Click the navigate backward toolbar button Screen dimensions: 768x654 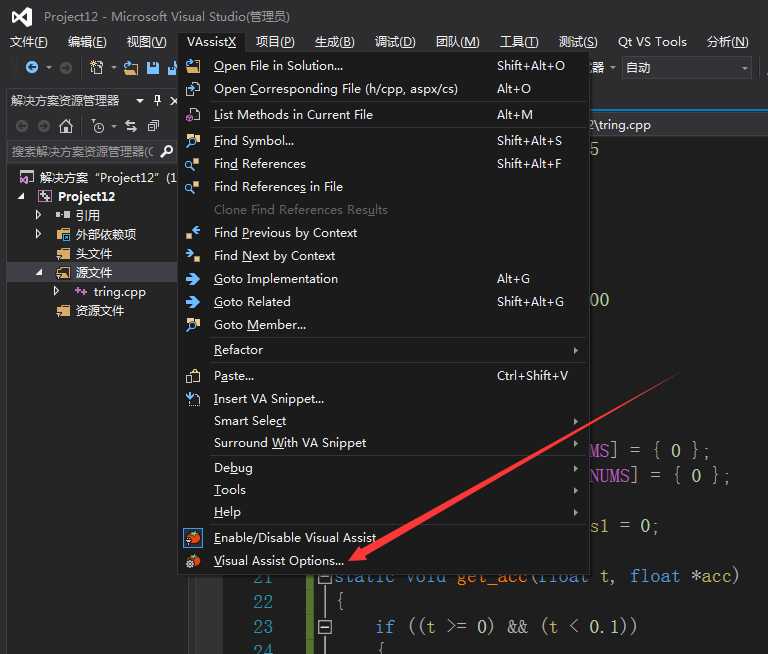(x=32, y=67)
